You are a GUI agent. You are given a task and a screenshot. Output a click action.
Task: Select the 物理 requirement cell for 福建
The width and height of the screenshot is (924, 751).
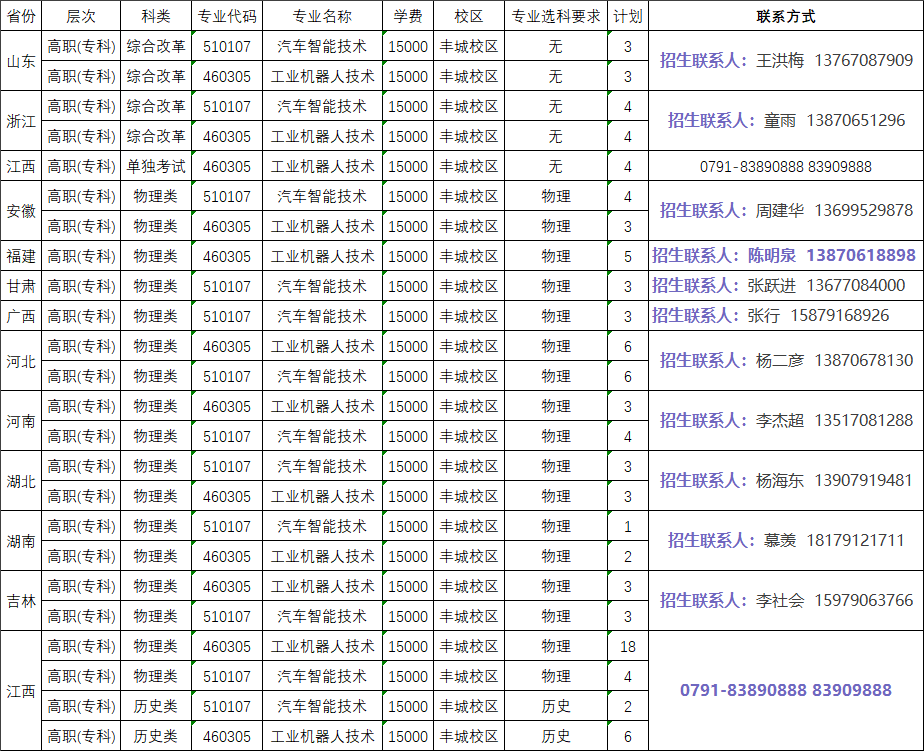point(555,255)
